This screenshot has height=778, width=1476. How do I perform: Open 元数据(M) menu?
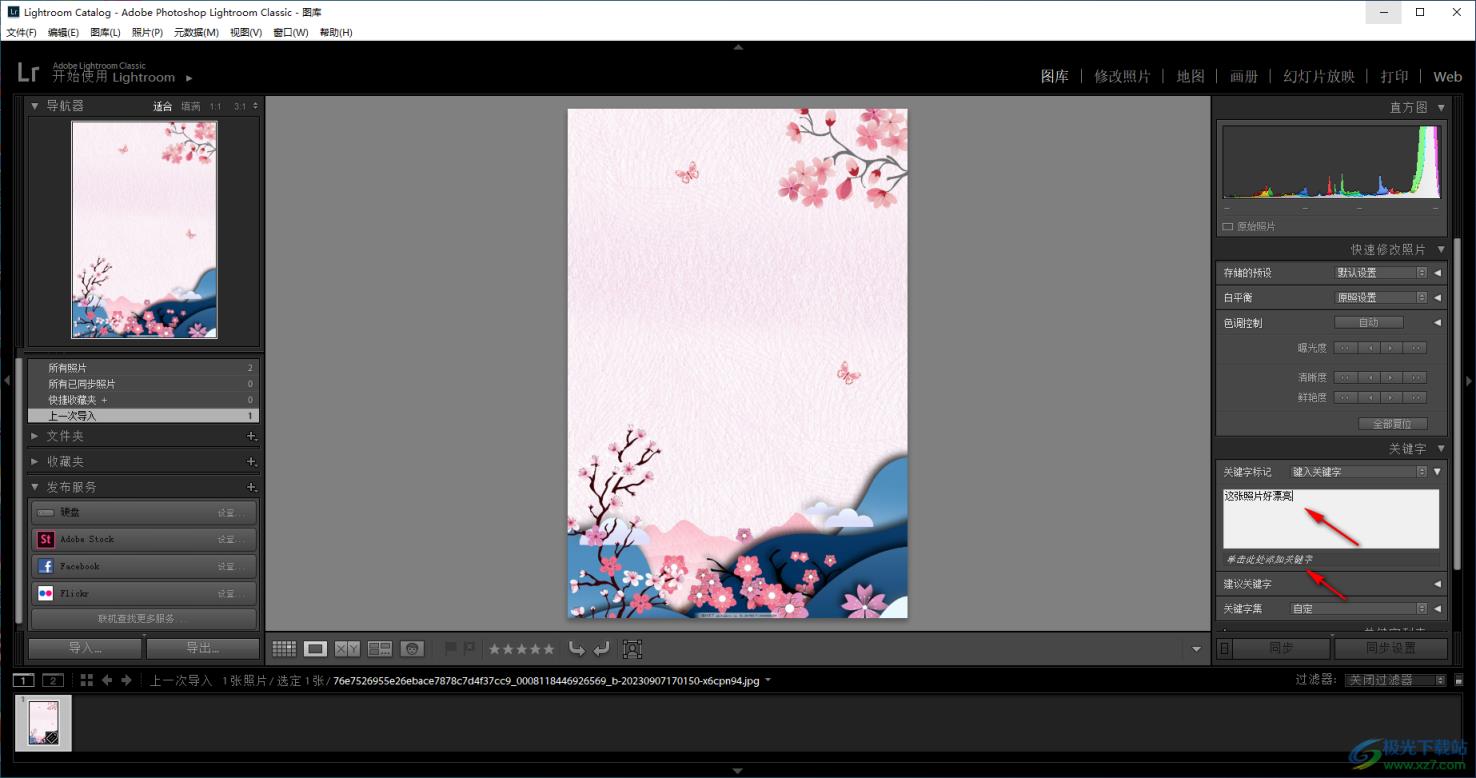(196, 33)
